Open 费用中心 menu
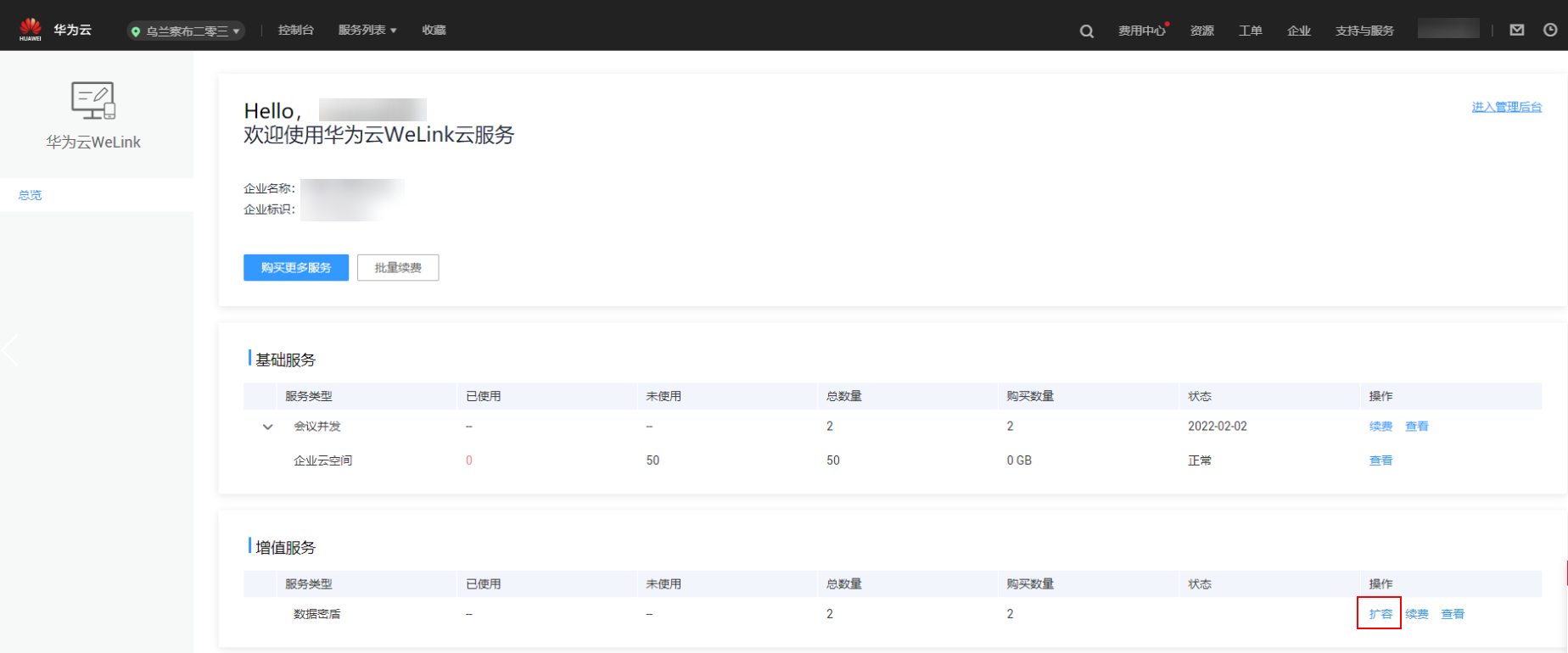This screenshot has height=653, width=1568. 1141,31
